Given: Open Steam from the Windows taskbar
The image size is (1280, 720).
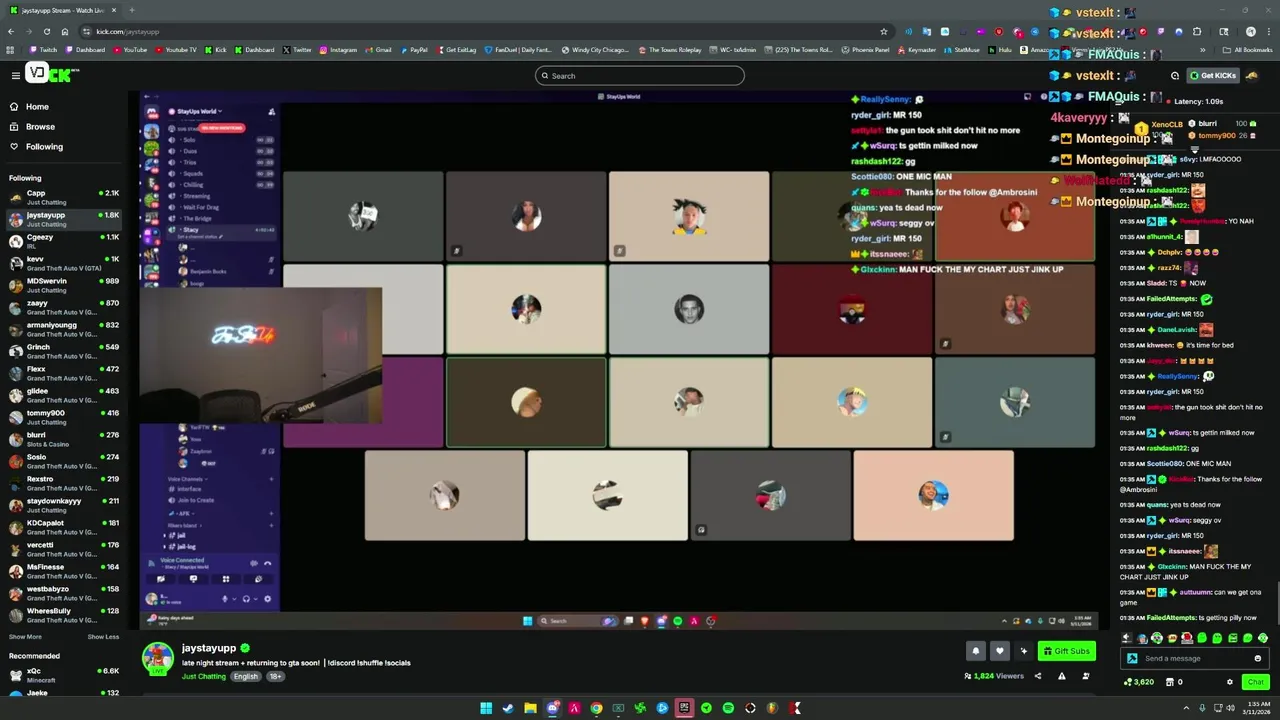Looking at the screenshot, I should [508, 708].
